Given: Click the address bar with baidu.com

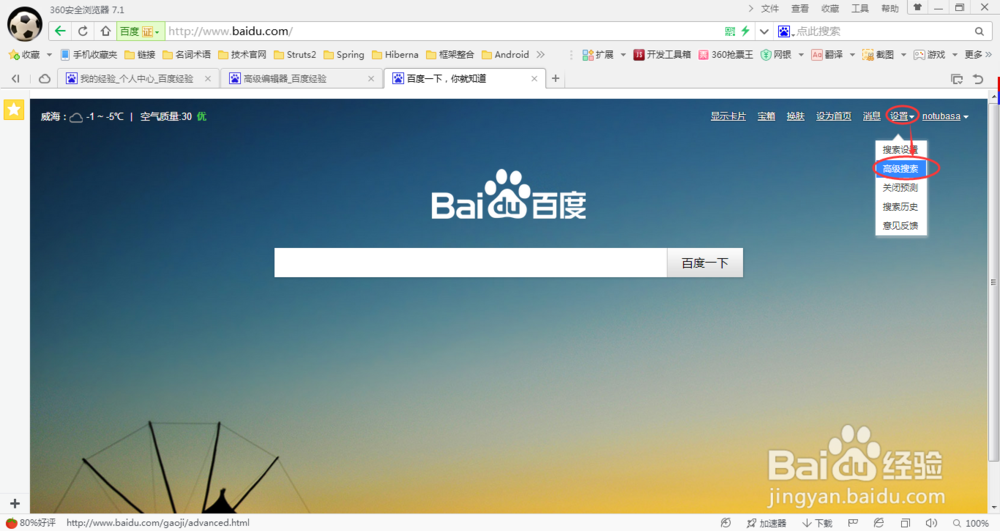Looking at the screenshot, I should pos(440,31).
